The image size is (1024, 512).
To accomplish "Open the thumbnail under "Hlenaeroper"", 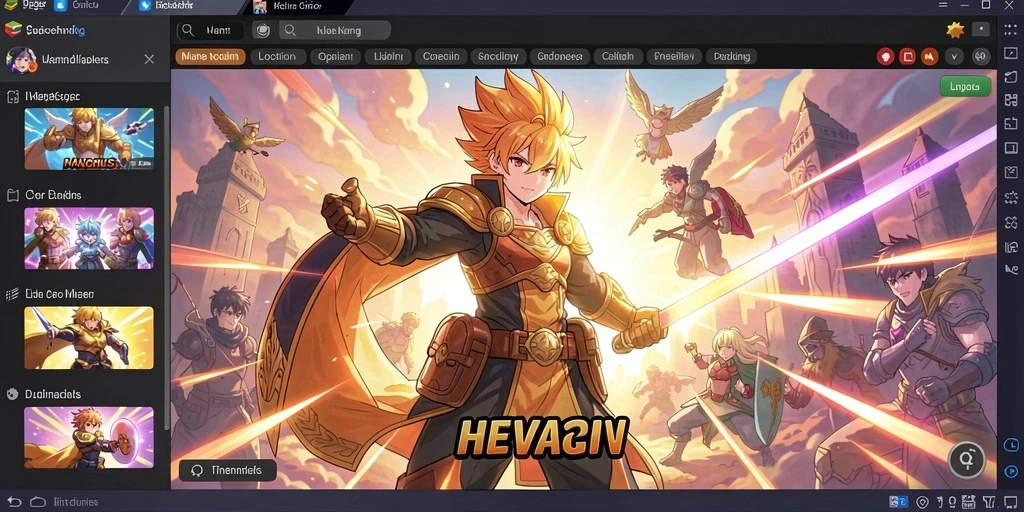I will (x=89, y=139).
